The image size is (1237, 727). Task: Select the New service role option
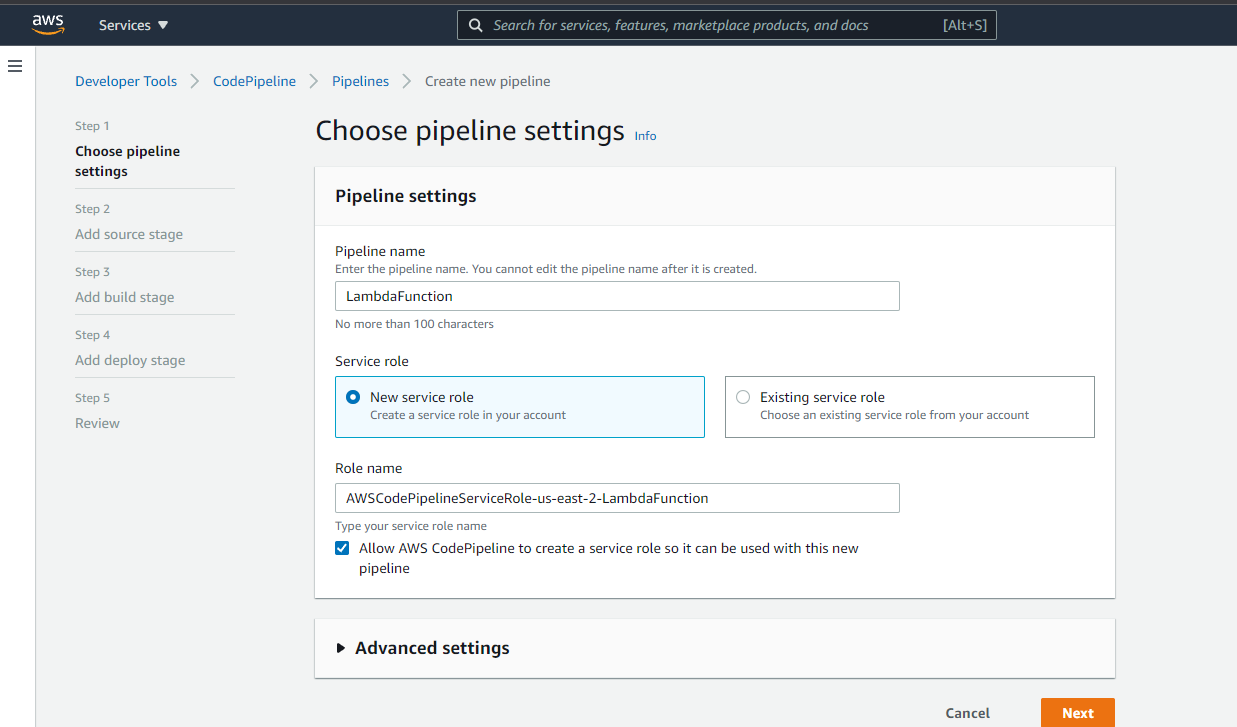tap(353, 397)
